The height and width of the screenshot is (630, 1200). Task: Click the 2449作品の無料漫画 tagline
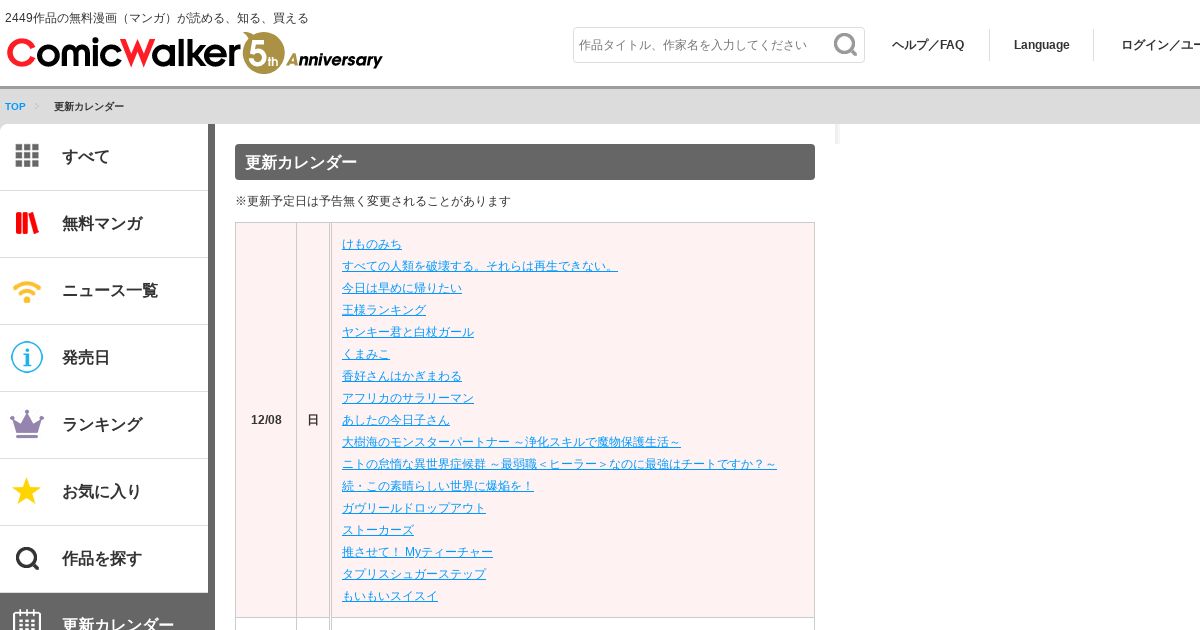[x=157, y=18]
